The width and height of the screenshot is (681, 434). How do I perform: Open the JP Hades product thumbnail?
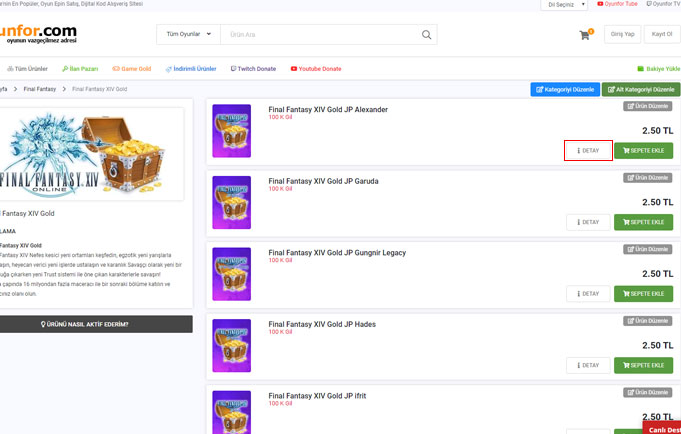(232, 346)
